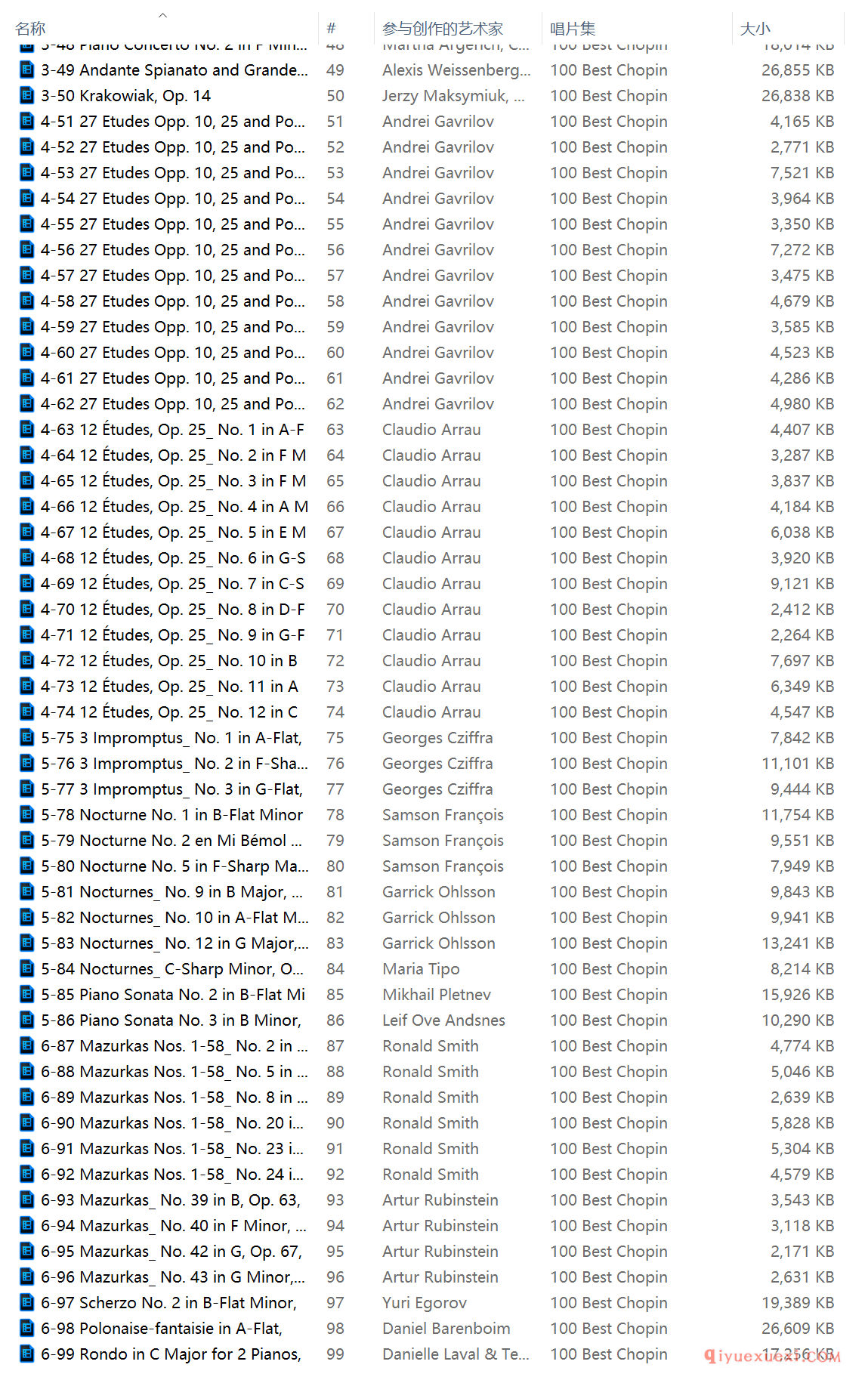Click the file icon for 4-66 Études No. 4
Viewport: 868px width, 1380px height.
pos(27,507)
